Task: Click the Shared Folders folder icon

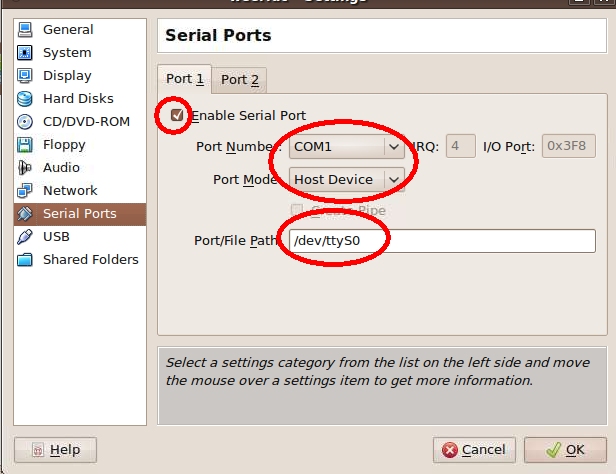Action: (25, 260)
